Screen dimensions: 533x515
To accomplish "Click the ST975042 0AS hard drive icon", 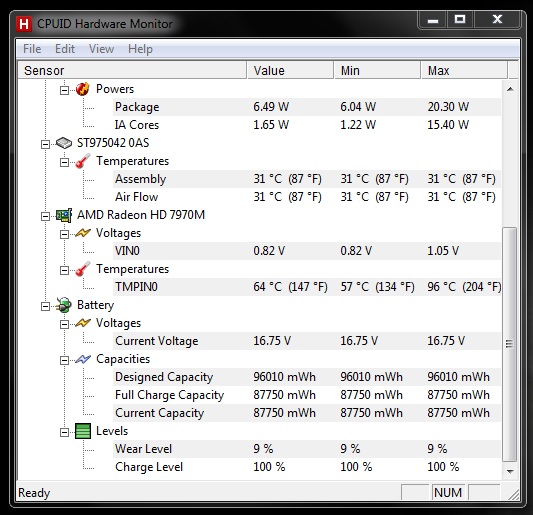I will point(64,143).
